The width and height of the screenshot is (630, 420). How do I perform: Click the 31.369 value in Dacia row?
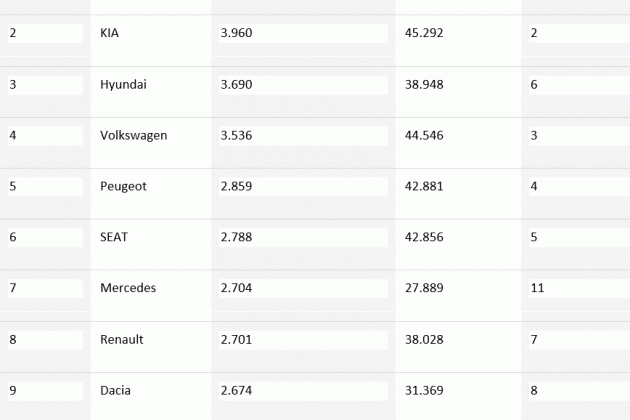(x=424, y=391)
